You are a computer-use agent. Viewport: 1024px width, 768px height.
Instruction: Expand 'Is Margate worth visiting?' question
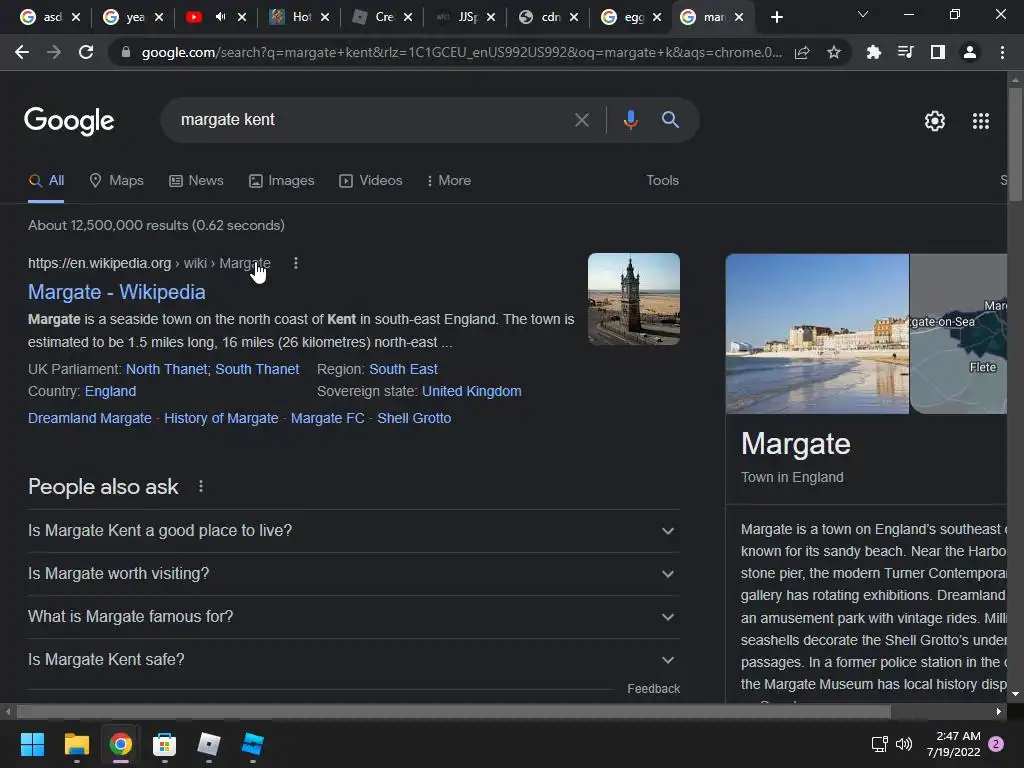pyautogui.click(x=354, y=574)
